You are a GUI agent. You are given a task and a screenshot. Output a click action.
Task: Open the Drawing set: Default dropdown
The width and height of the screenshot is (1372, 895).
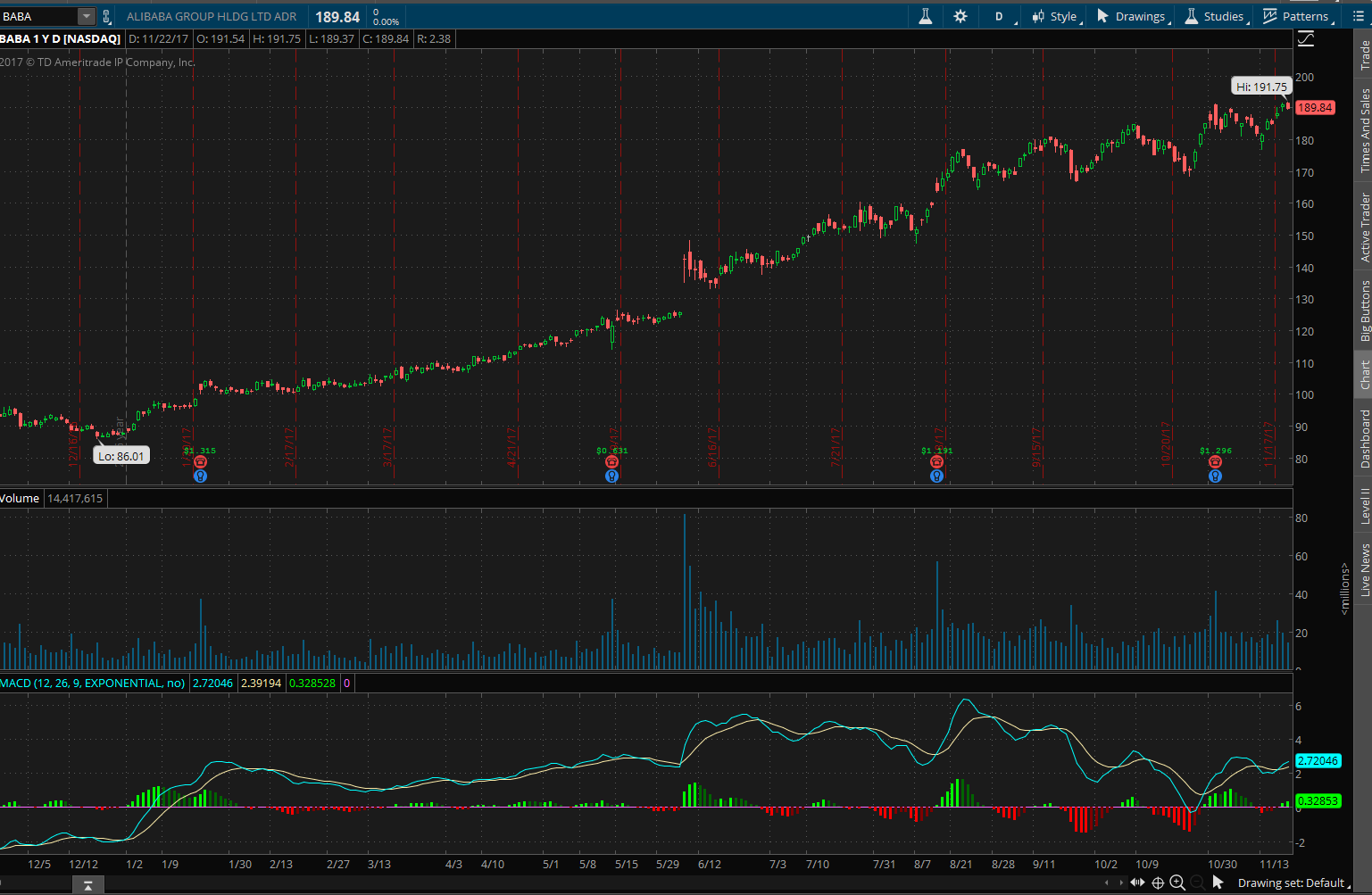(x=1293, y=883)
